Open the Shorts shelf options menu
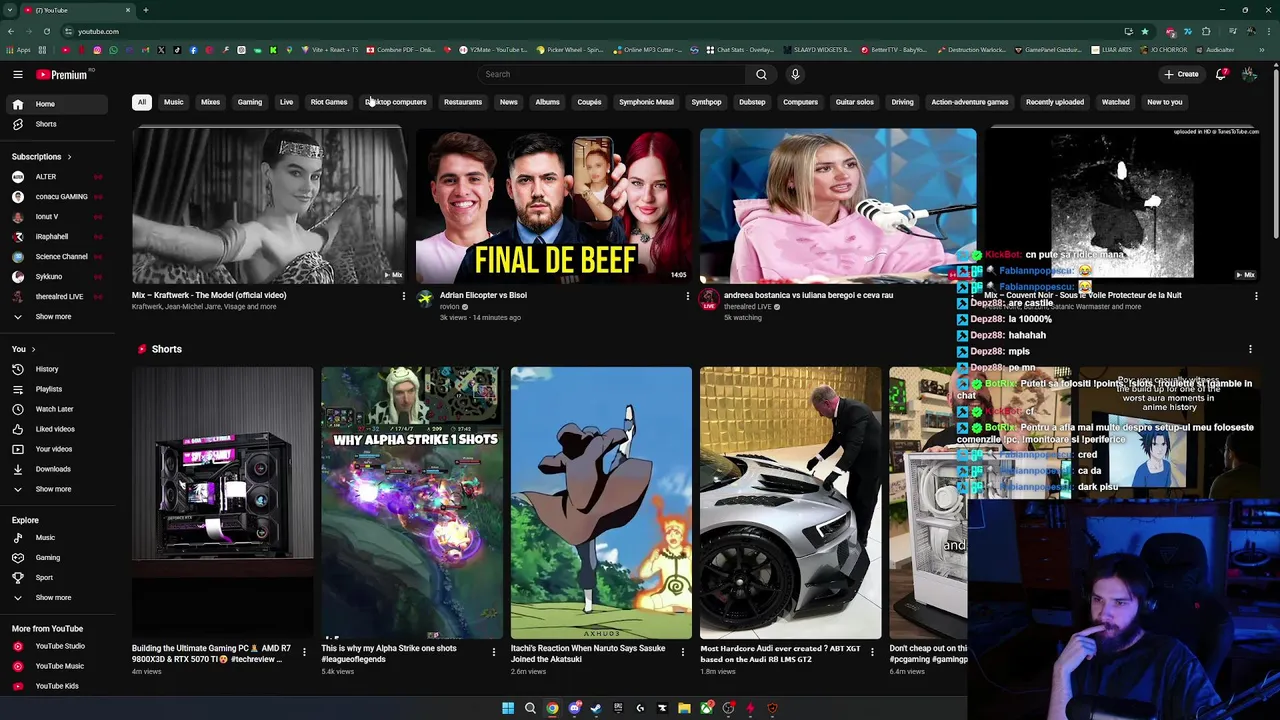 tap(1250, 349)
